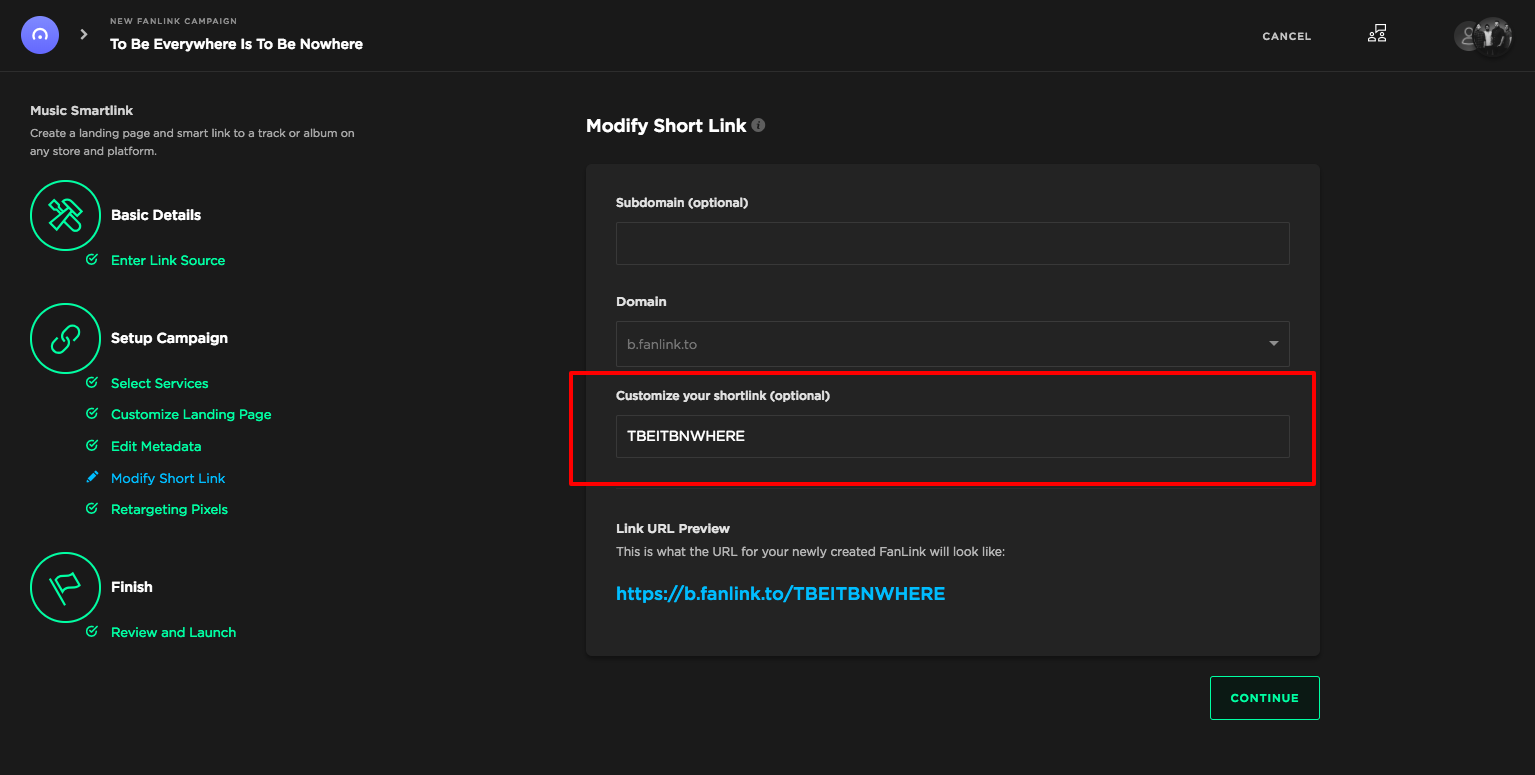Click the Basic Details section heading

tap(156, 215)
